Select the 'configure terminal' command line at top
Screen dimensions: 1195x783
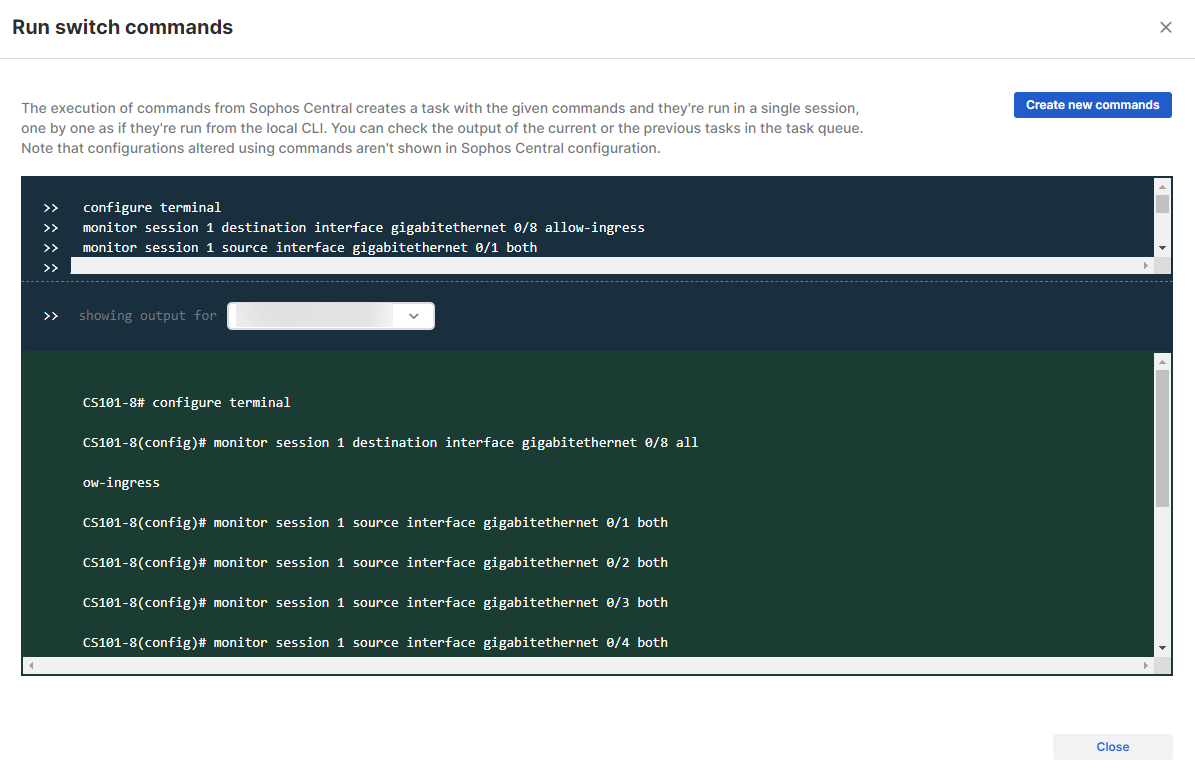[152, 208]
